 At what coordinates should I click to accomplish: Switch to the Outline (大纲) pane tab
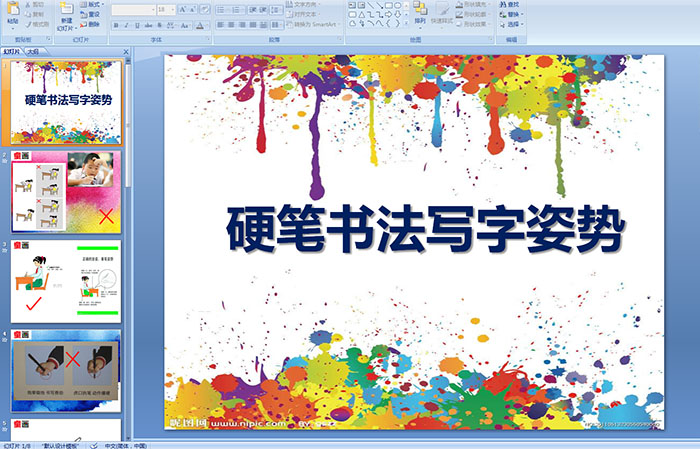point(33,52)
